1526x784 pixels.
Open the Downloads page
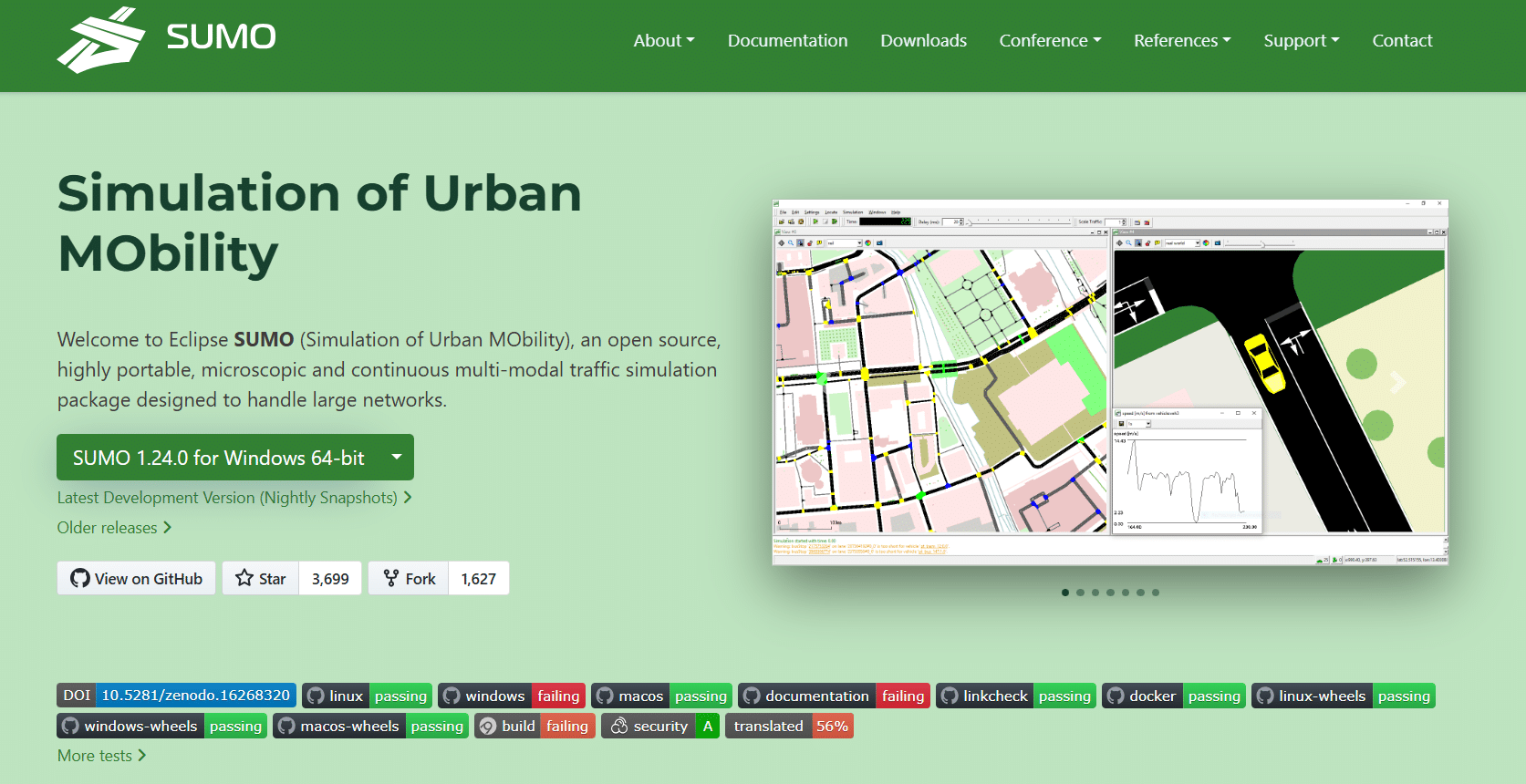923,40
